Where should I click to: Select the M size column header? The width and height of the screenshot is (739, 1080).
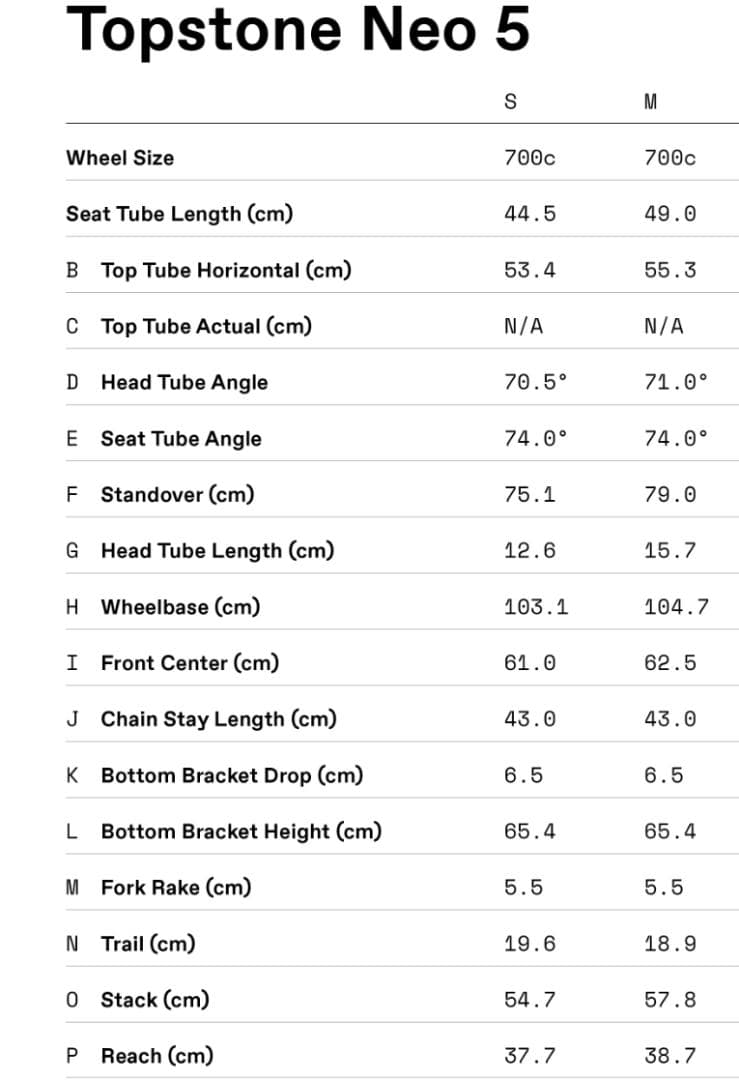(x=650, y=102)
